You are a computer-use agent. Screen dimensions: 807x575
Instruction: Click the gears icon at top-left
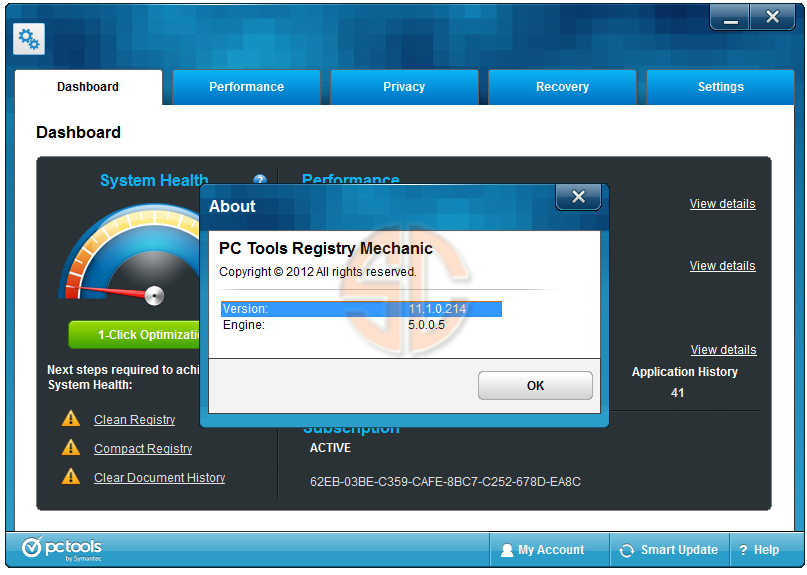click(29, 39)
